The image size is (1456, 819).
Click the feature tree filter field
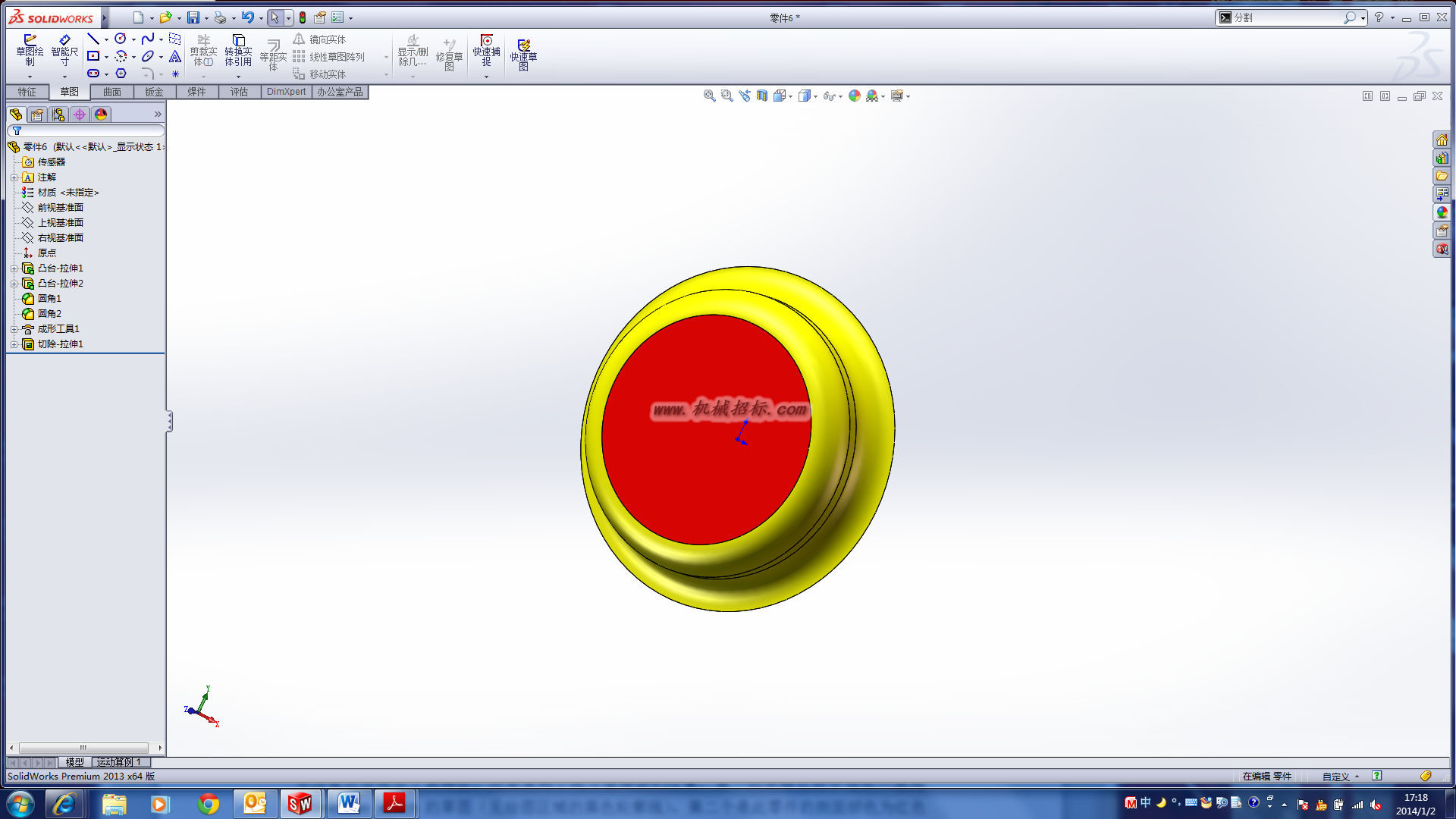86,131
